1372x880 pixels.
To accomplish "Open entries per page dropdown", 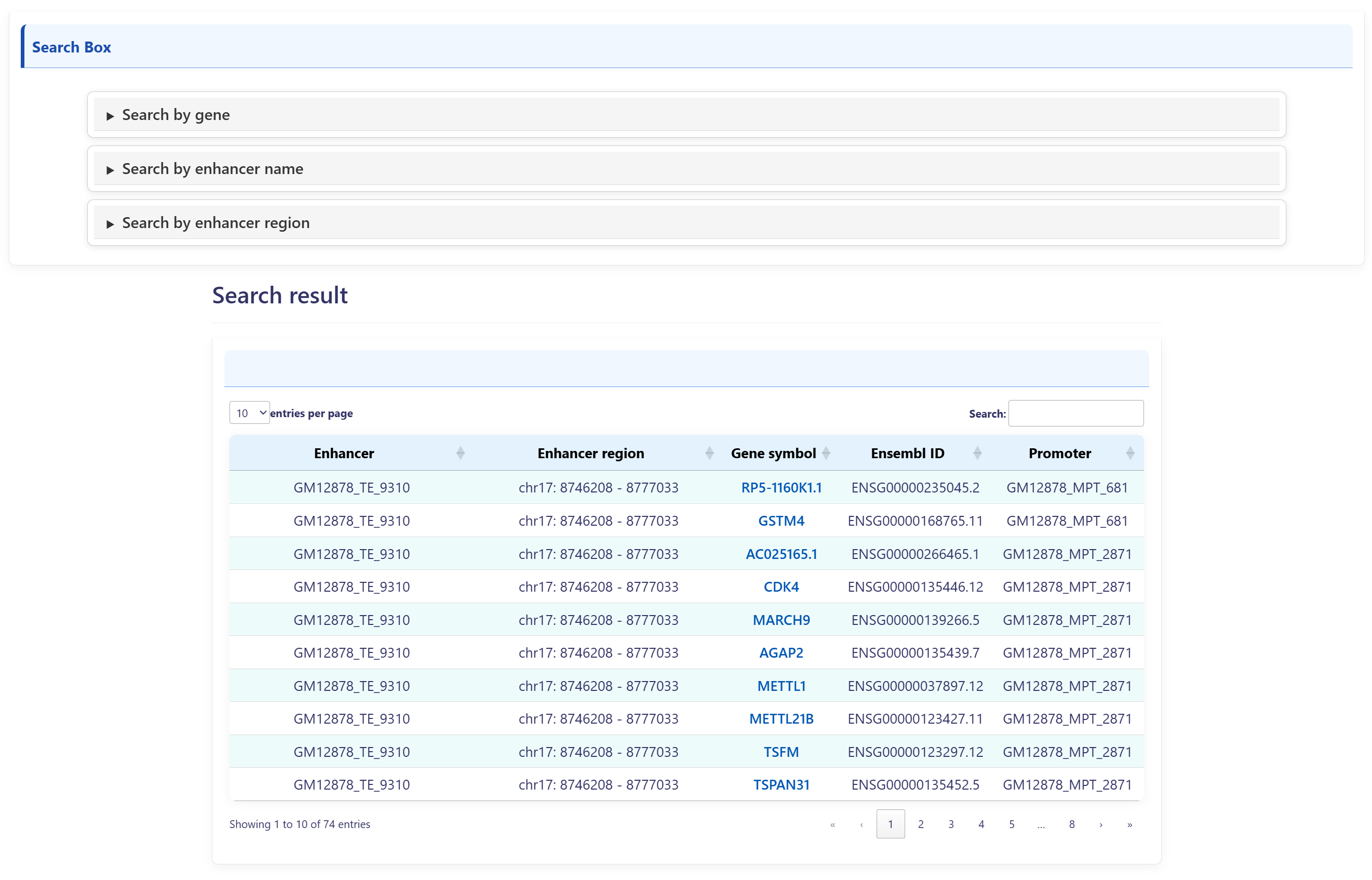I will tap(249, 412).
